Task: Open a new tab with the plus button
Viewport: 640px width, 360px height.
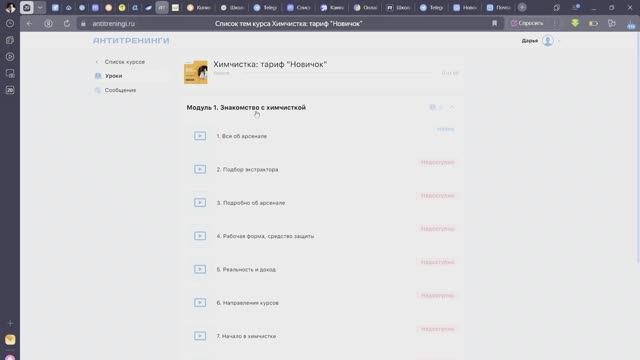Action: pyautogui.click(x=522, y=7)
